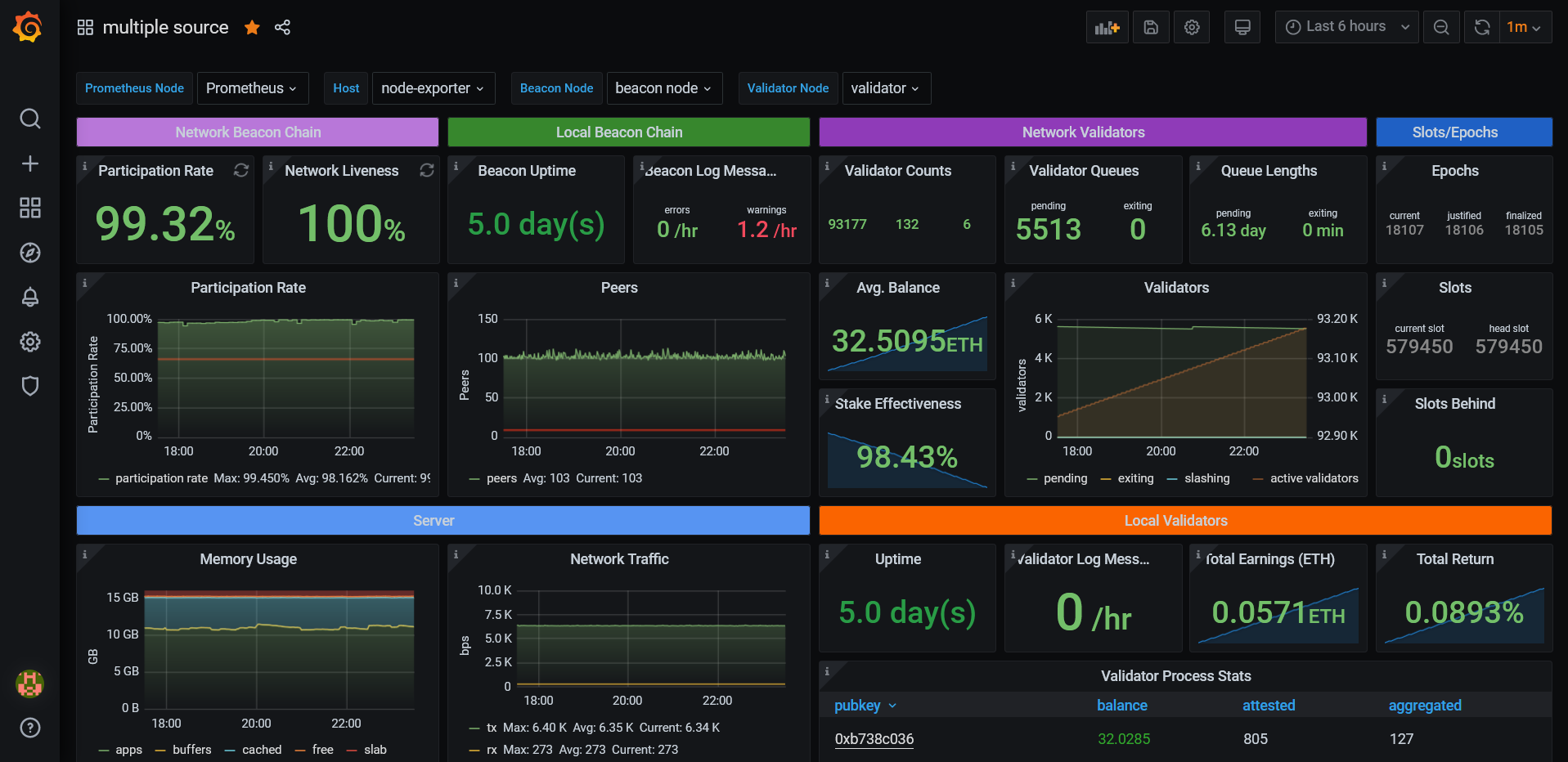
Task: Show info for Beacon Uptime panel
Action: coord(456,166)
